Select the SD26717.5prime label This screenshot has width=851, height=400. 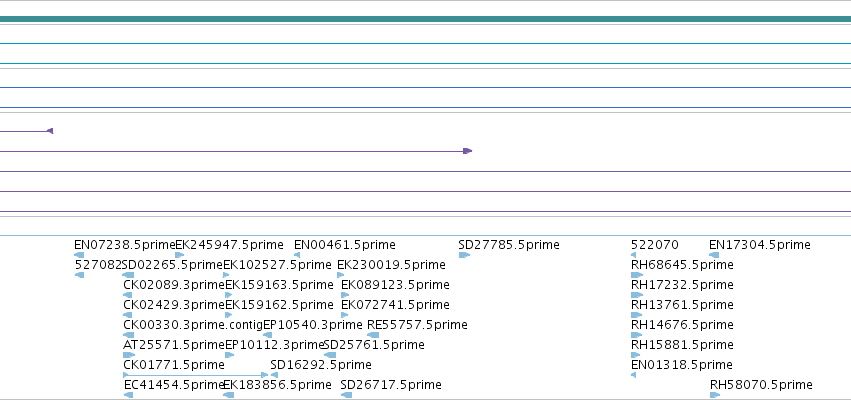(391, 385)
